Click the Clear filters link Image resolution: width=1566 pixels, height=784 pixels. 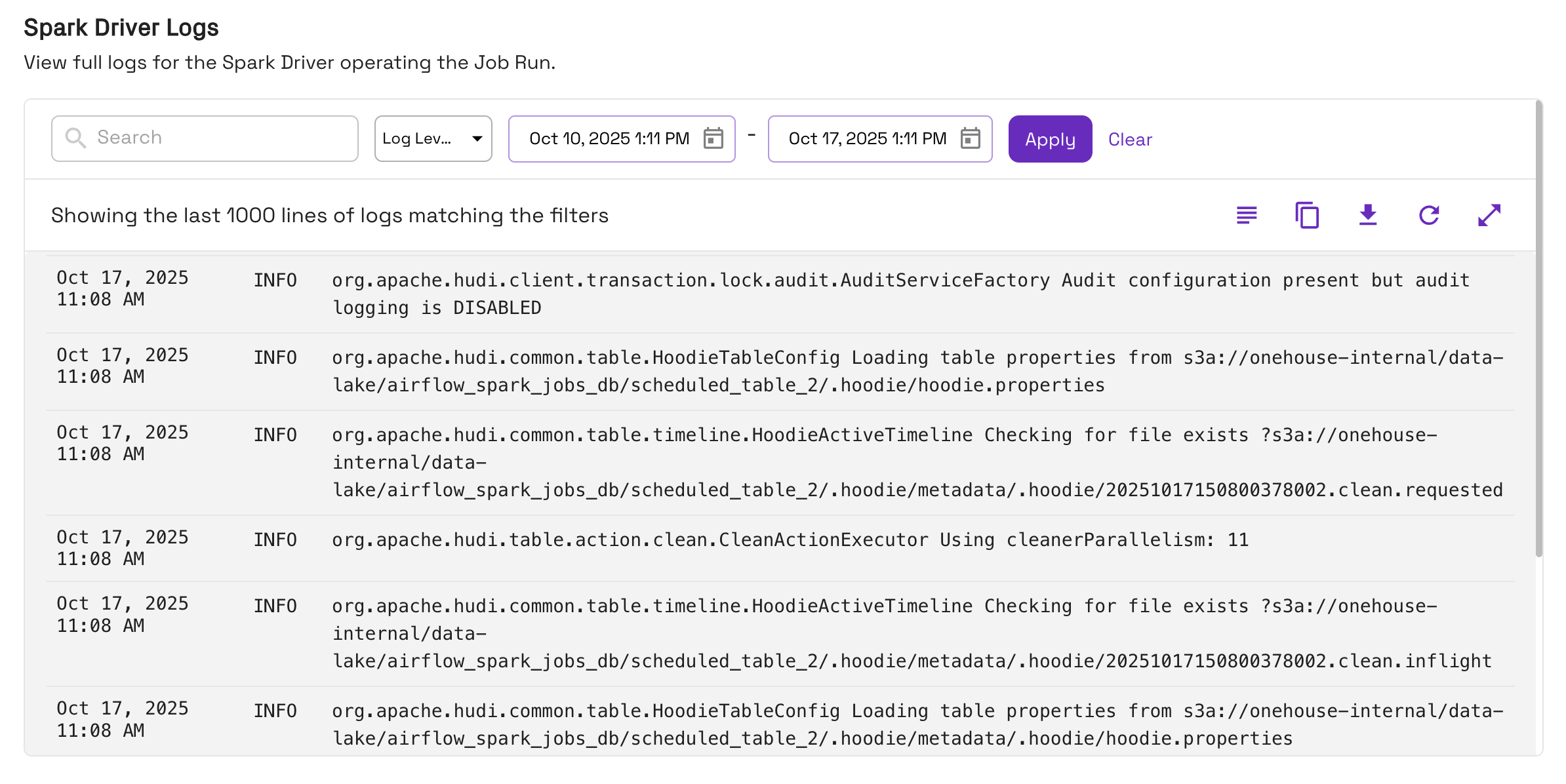pyautogui.click(x=1129, y=139)
